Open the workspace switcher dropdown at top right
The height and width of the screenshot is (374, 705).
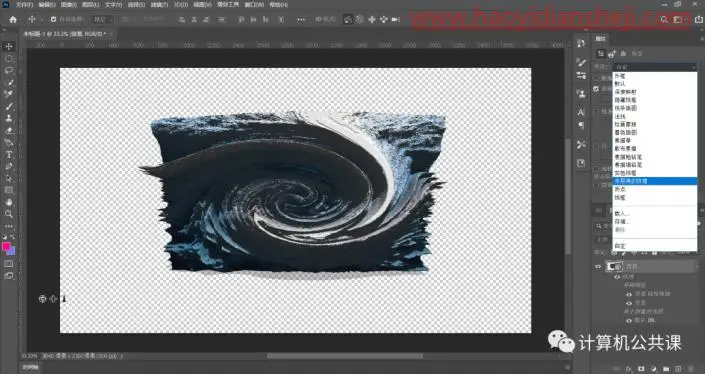click(679, 19)
